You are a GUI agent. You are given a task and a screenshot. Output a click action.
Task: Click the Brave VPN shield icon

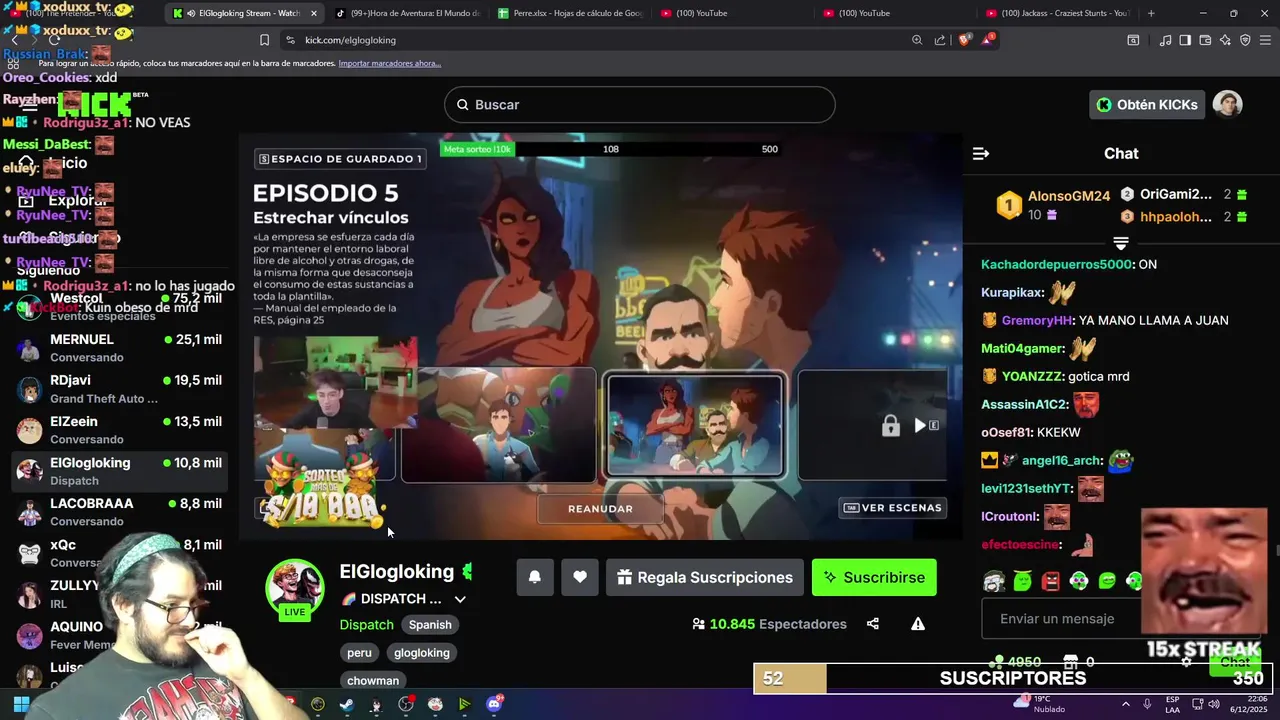click(x=1245, y=40)
